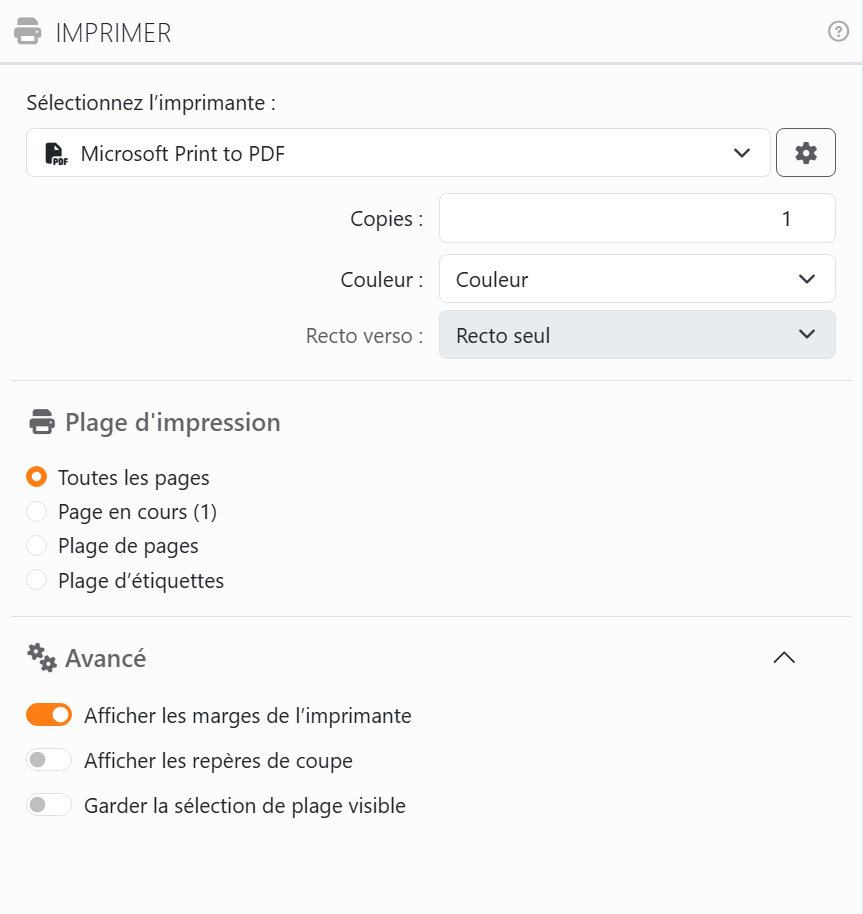Click the Recto verso : label
863x914 pixels.
tap(365, 336)
